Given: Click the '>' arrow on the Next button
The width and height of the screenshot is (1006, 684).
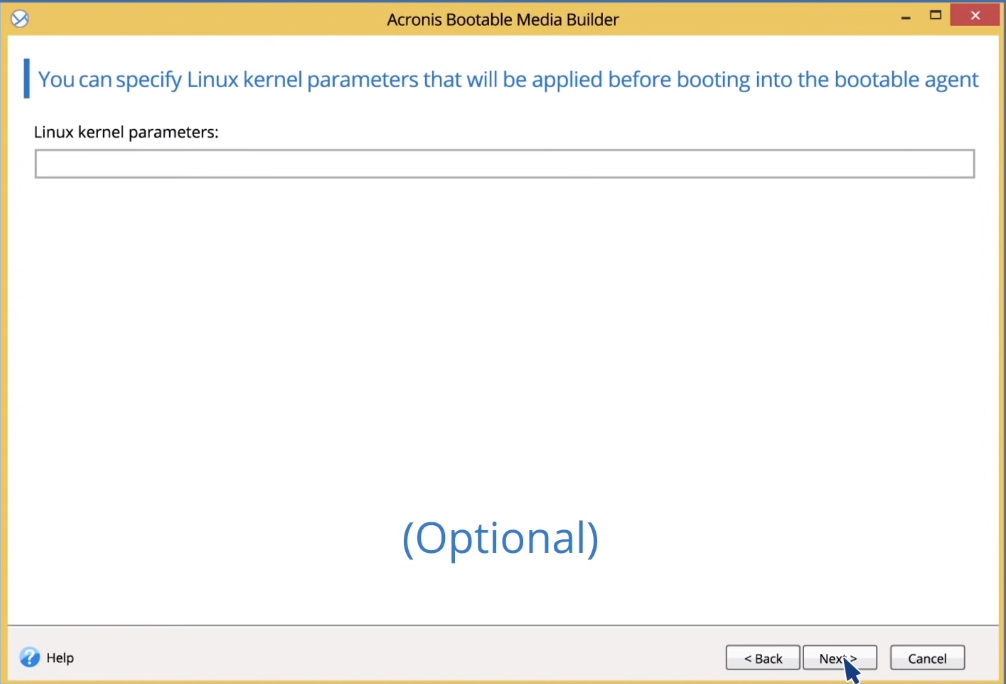Looking at the screenshot, I should (853, 658).
